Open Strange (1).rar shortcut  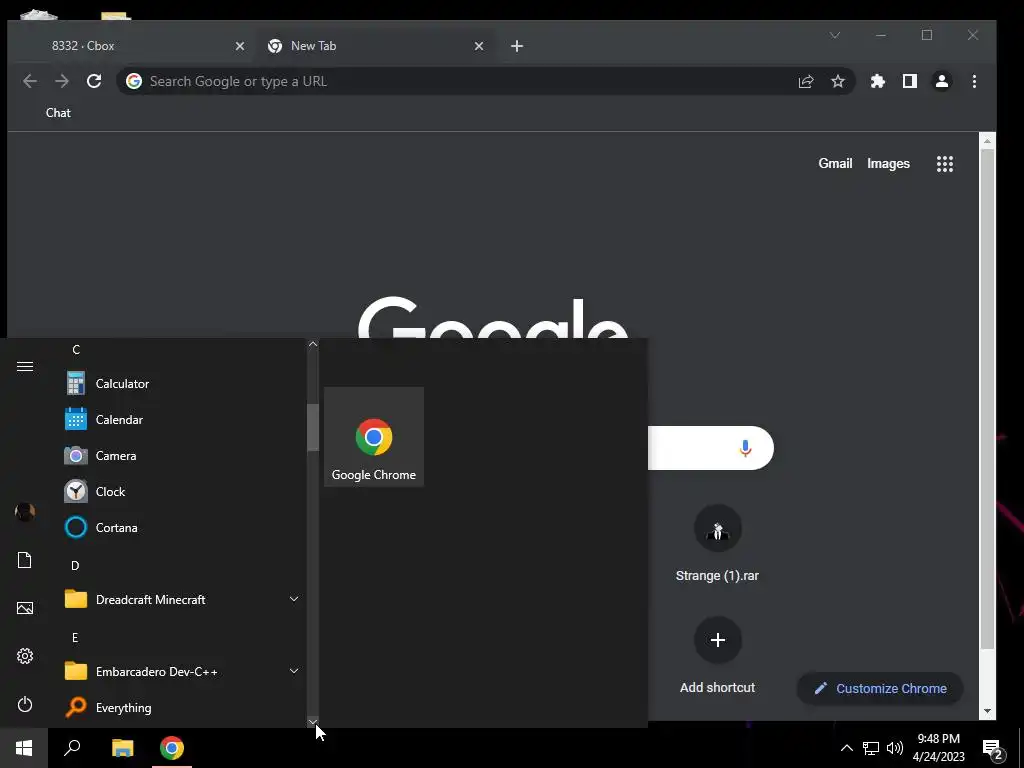(x=717, y=543)
